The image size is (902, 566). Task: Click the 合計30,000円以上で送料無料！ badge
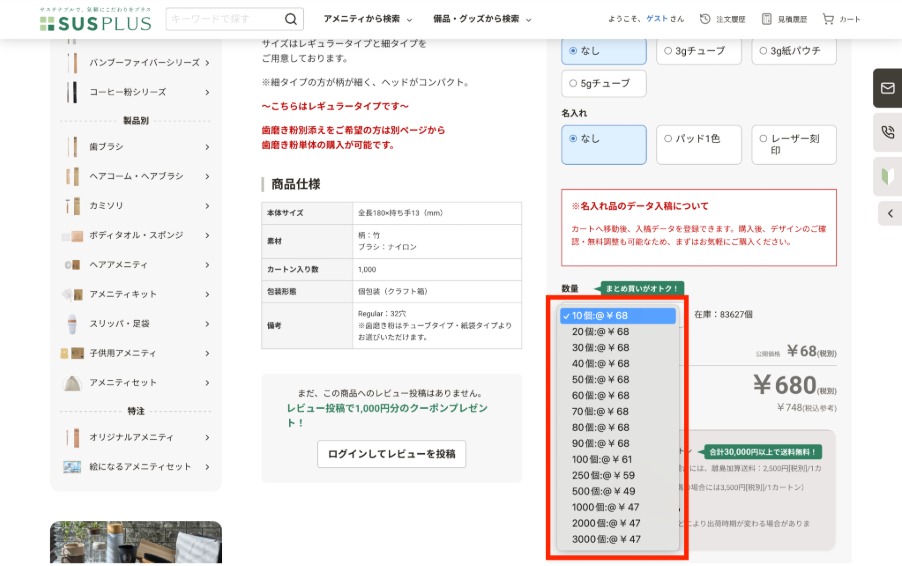pyautogui.click(x=760, y=452)
